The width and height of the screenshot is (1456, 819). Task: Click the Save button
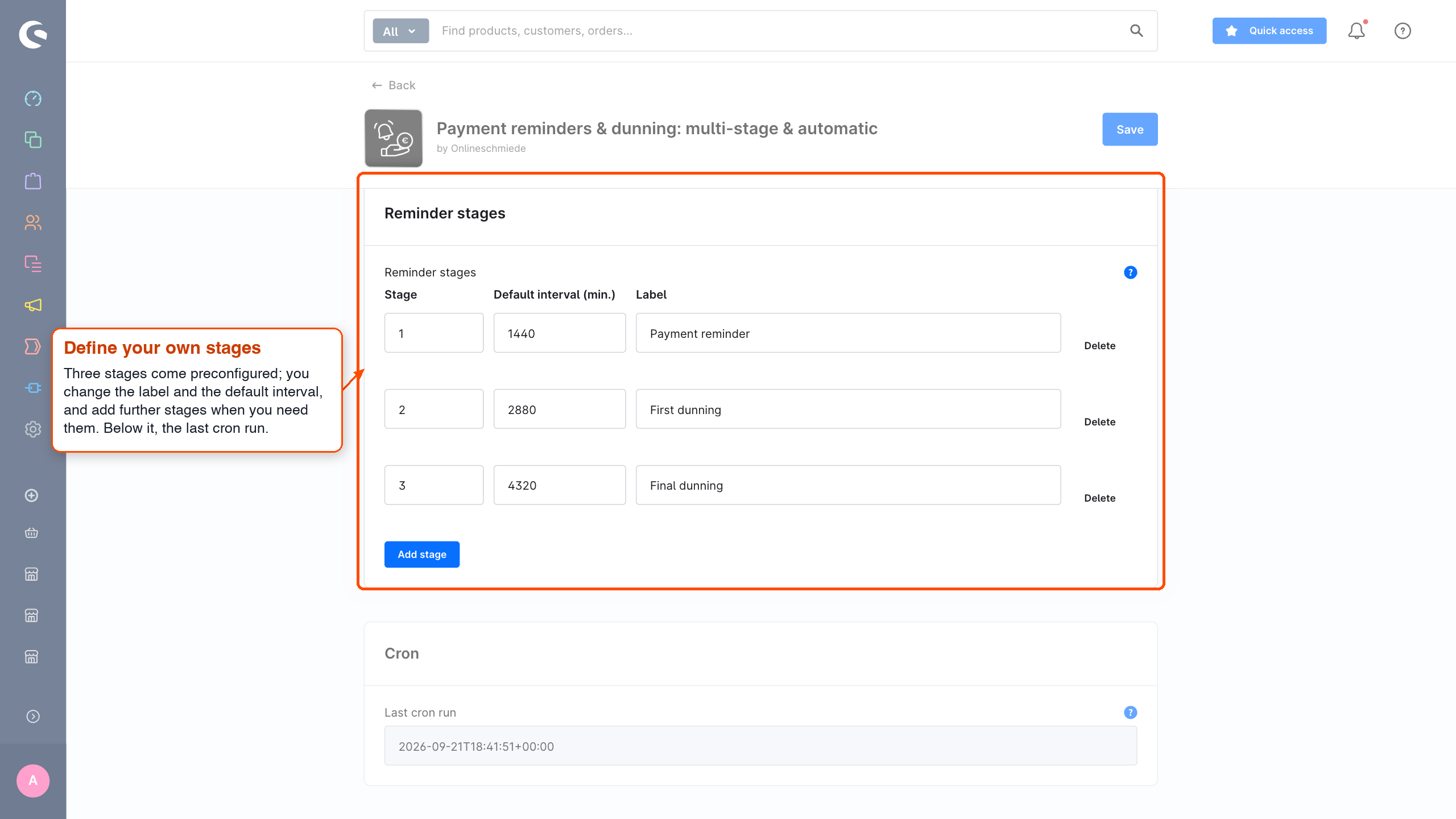click(x=1130, y=129)
